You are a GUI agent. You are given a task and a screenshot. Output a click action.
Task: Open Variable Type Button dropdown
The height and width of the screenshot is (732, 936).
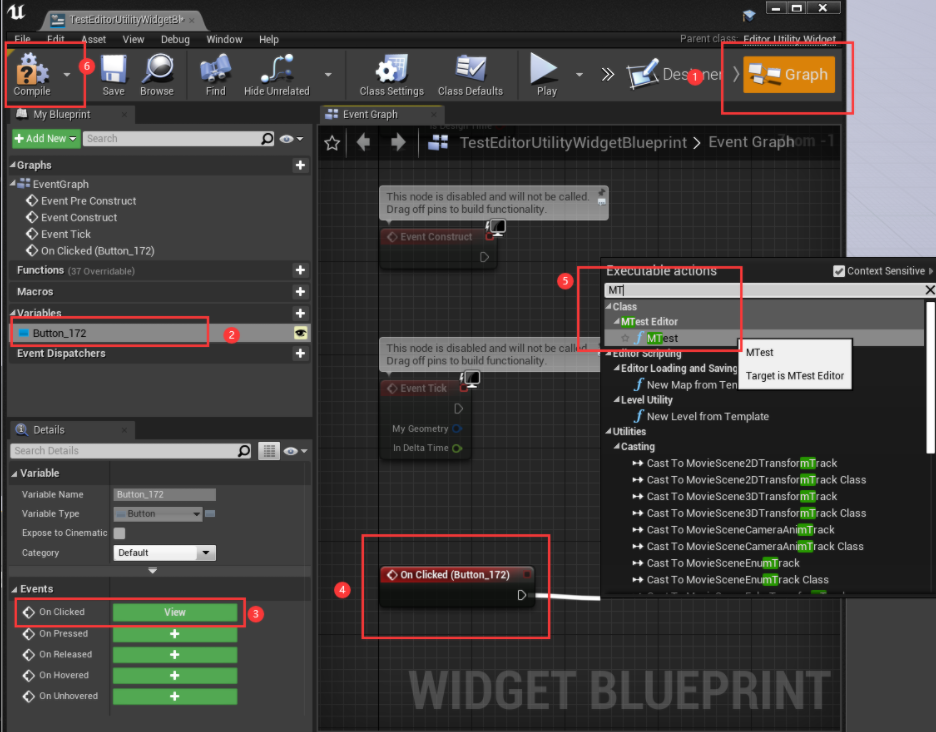pyautogui.click(x=158, y=513)
